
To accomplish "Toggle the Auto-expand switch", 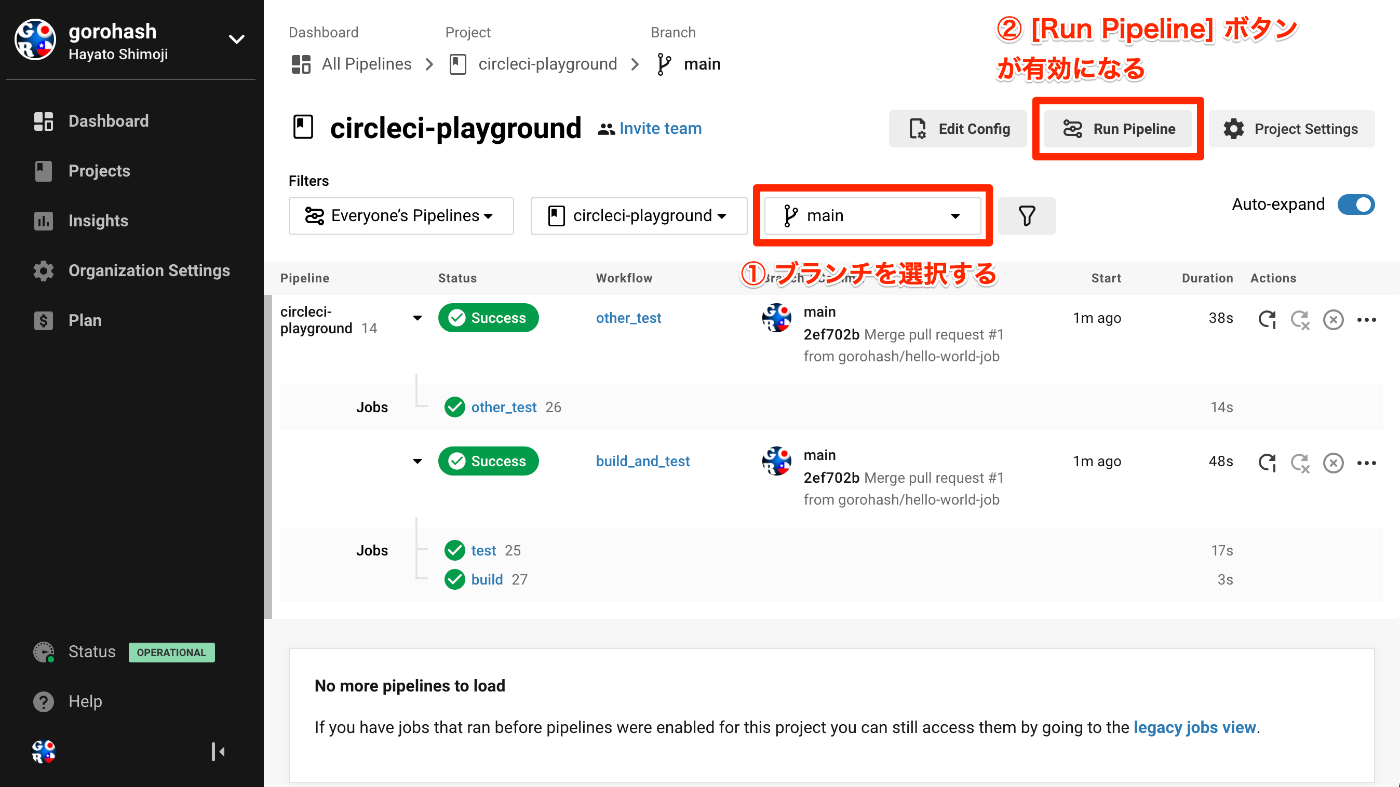I will 1356,204.
